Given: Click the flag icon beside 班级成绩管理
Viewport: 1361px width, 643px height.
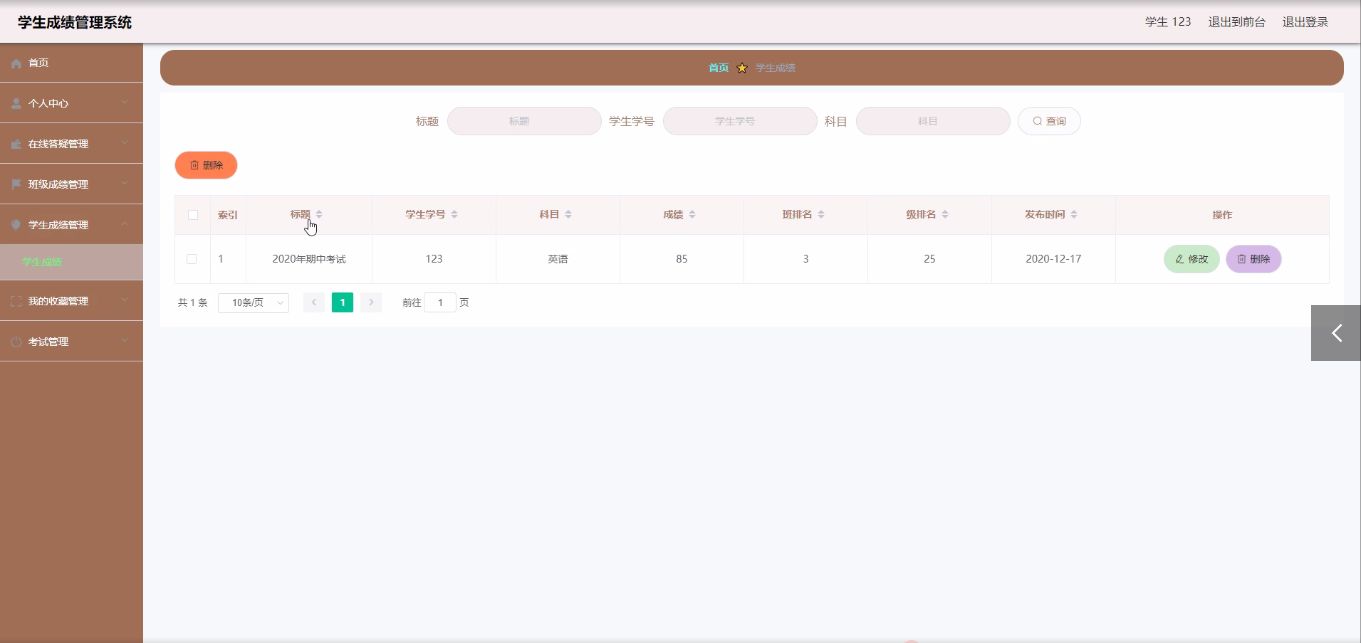Looking at the screenshot, I should coord(16,184).
